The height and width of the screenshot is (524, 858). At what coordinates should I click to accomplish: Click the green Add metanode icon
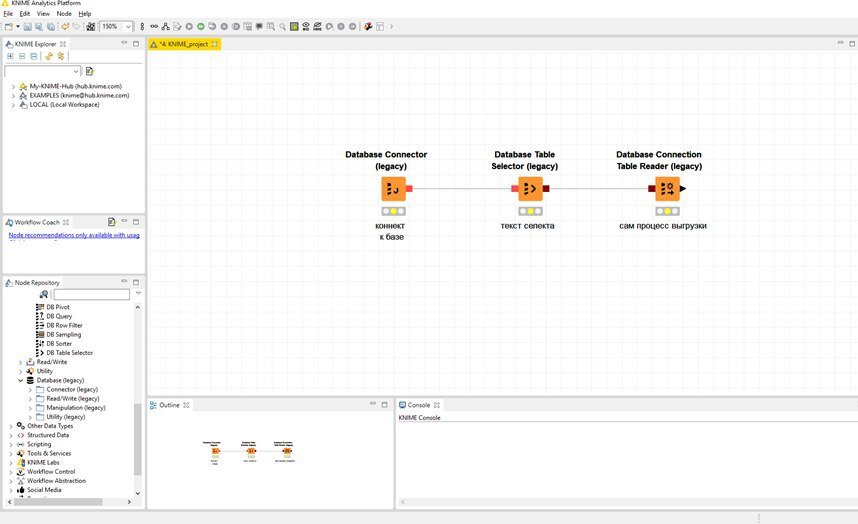click(294, 26)
